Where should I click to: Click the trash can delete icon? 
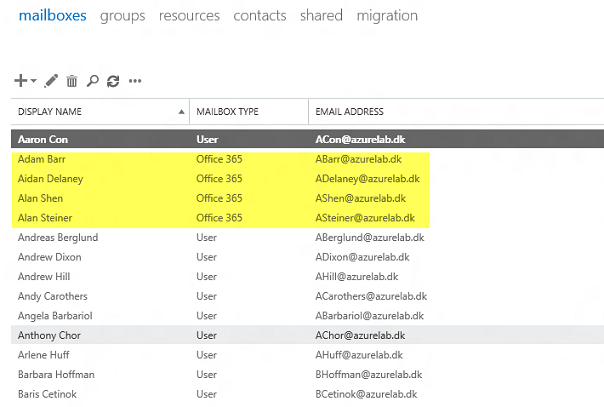click(72, 81)
